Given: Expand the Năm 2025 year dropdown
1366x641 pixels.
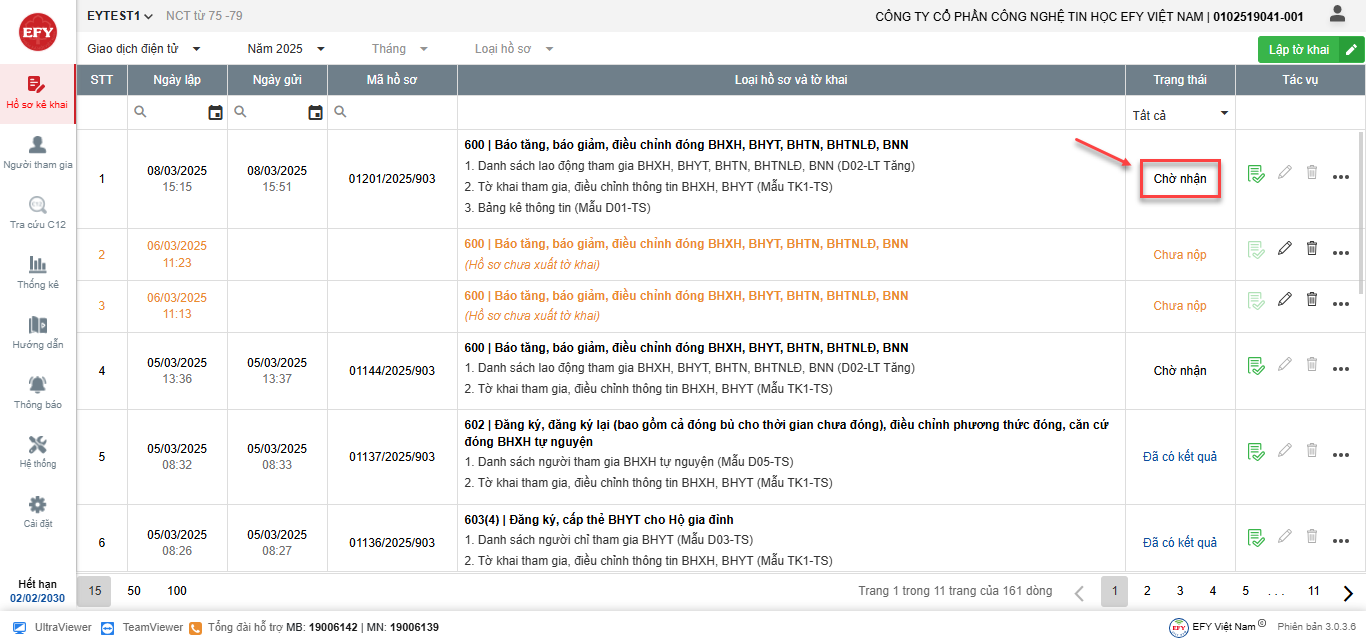Looking at the screenshot, I should tap(286, 49).
